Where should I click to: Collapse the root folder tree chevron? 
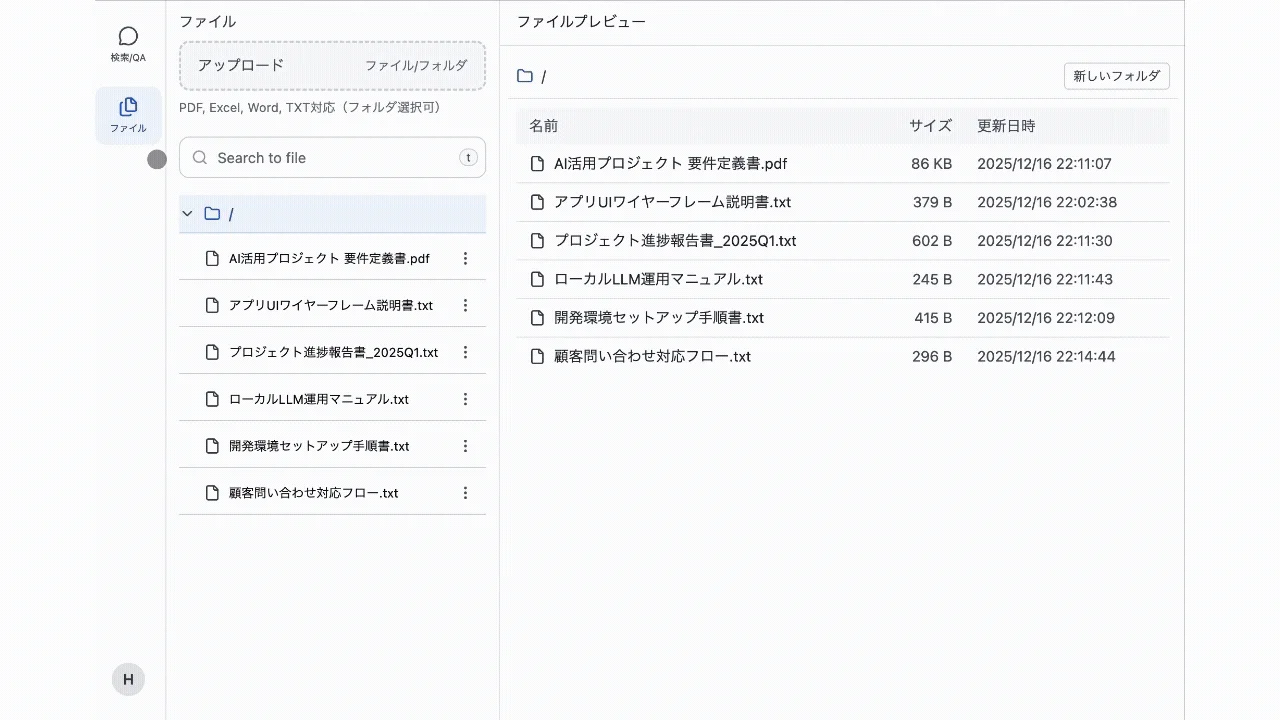187,213
